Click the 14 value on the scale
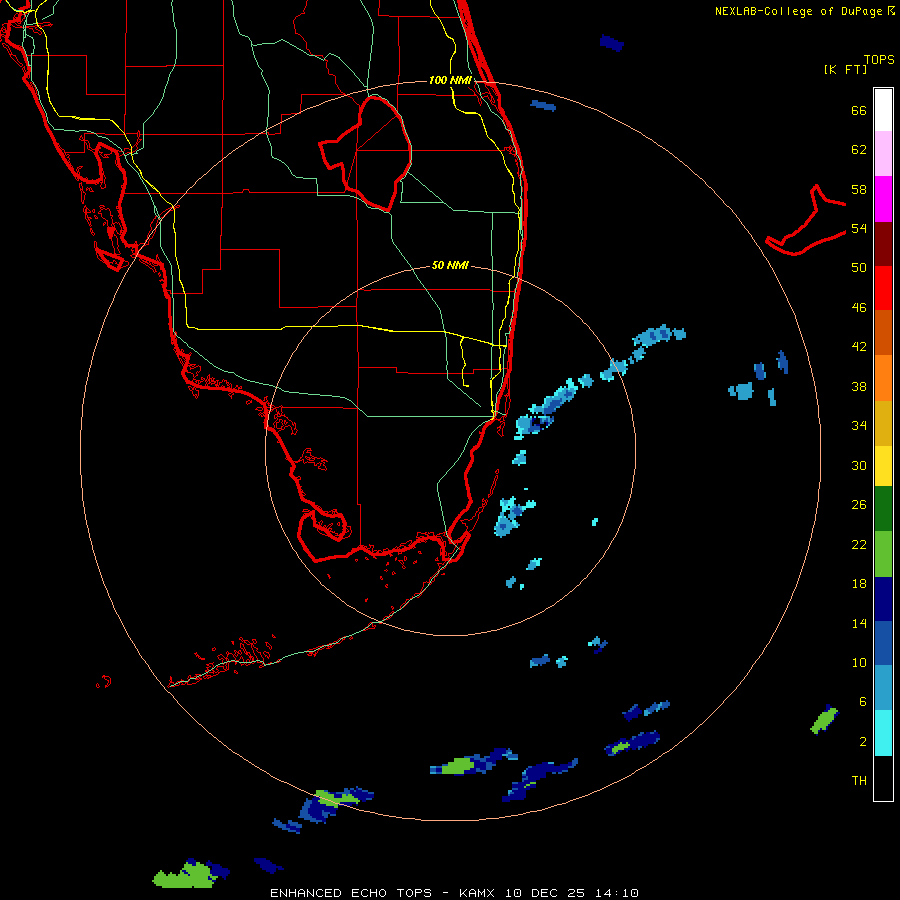This screenshot has width=900, height=900. tap(859, 623)
